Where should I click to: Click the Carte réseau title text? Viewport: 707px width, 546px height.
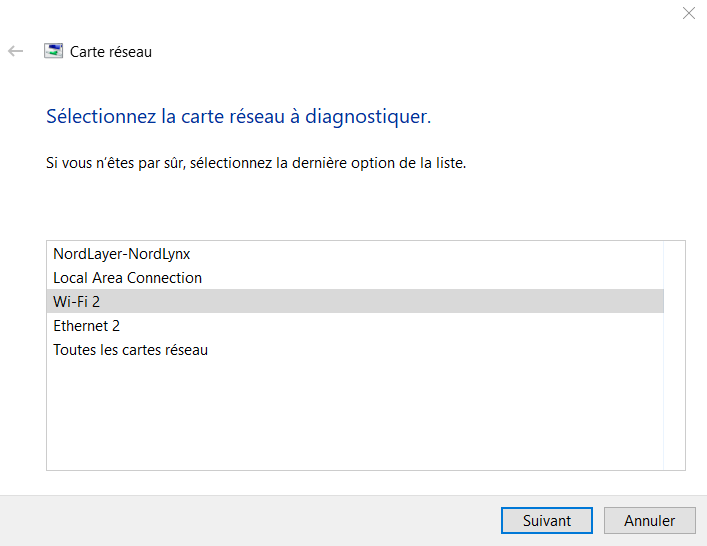[111, 51]
